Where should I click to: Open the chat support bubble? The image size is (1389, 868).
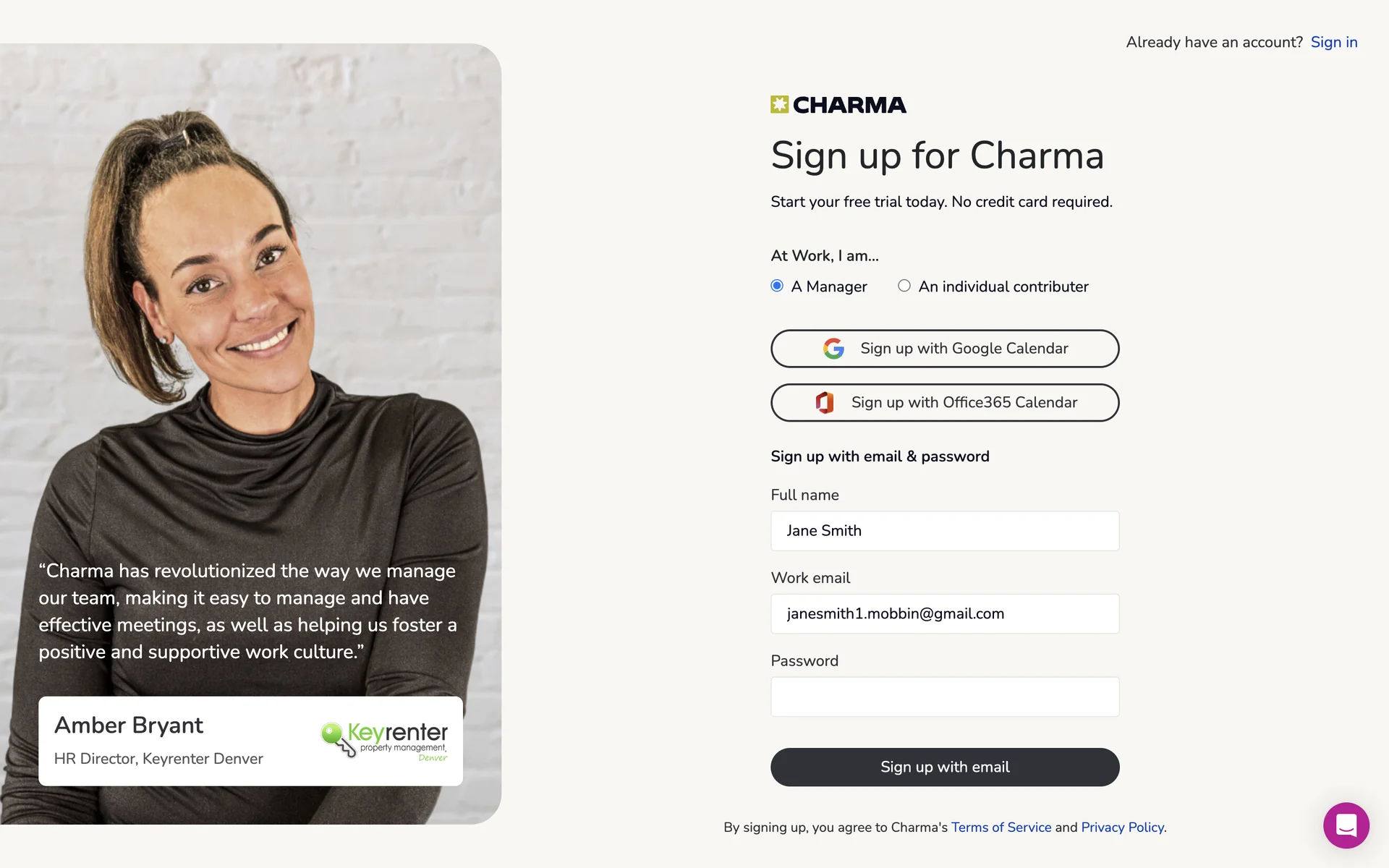pyautogui.click(x=1346, y=825)
